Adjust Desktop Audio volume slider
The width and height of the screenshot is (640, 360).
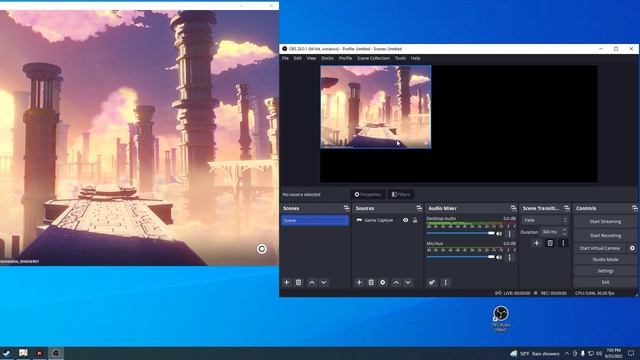pyautogui.click(x=460, y=233)
